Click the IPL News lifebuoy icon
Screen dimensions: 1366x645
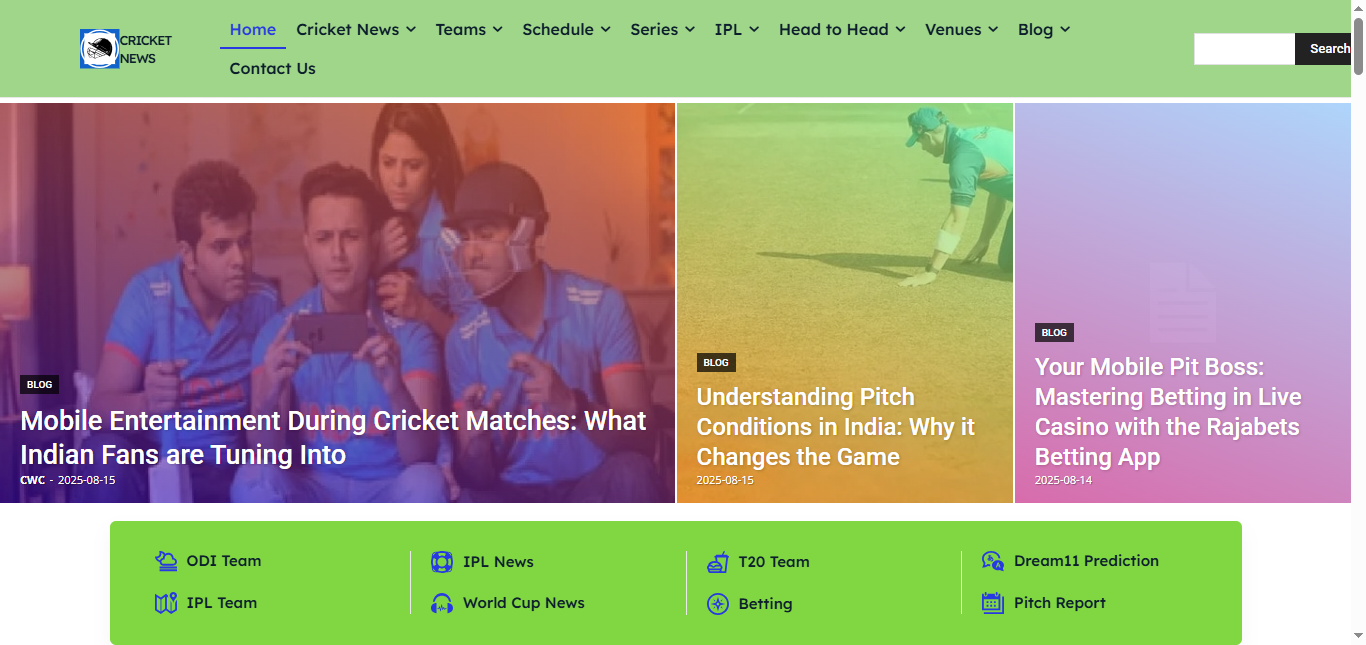(x=442, y=562)
